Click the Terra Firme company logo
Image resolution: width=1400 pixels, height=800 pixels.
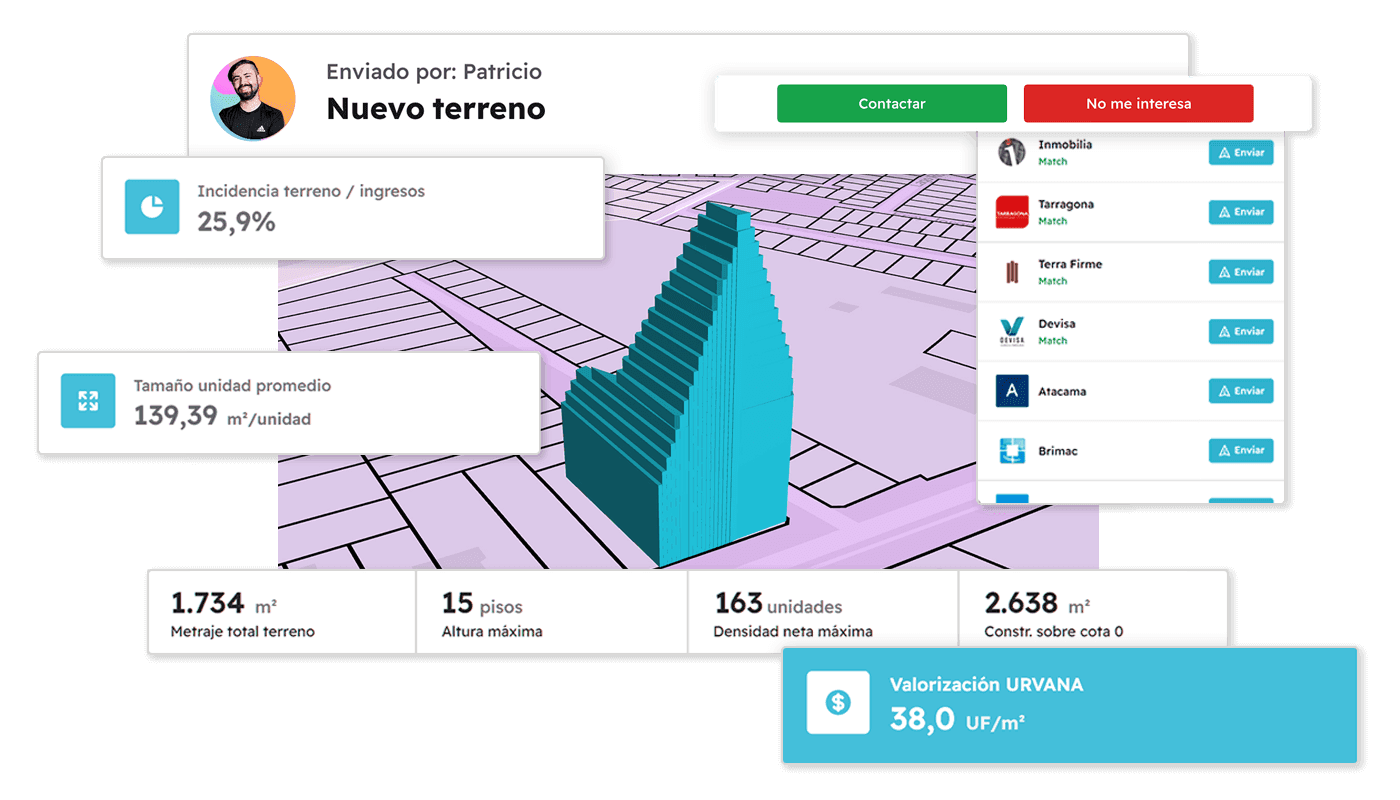pyautogui.click(x=1012, y=272)
